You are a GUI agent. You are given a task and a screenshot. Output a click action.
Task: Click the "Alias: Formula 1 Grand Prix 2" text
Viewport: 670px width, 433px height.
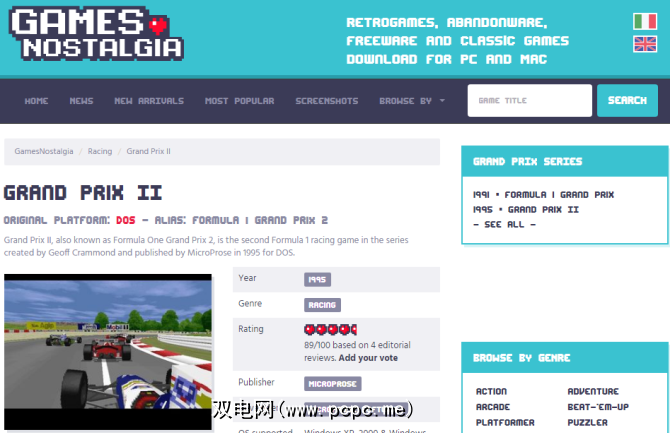coord(241,220)
